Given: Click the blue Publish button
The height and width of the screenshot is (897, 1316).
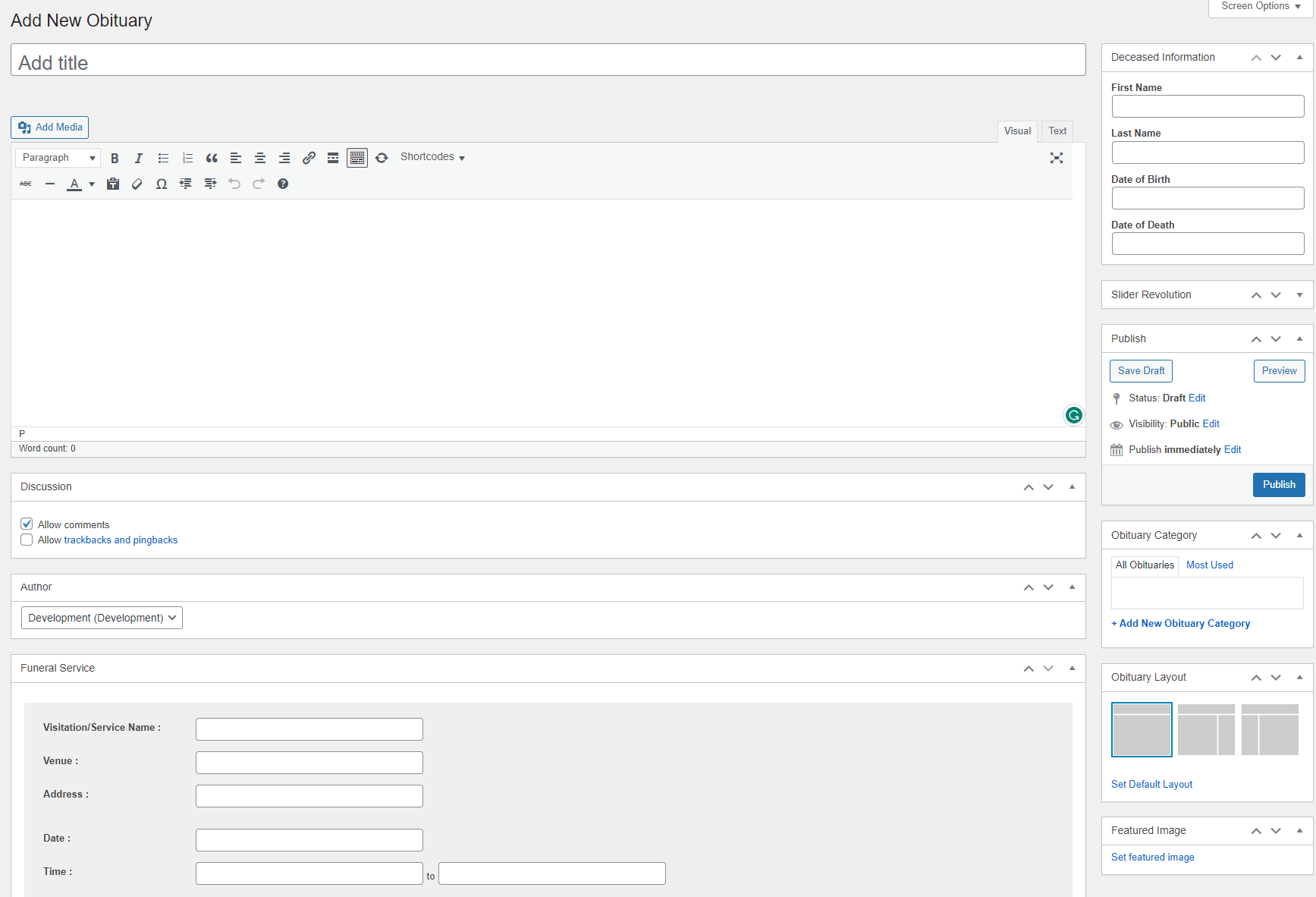Looking at the screenshot, I should click(1279, 485).
